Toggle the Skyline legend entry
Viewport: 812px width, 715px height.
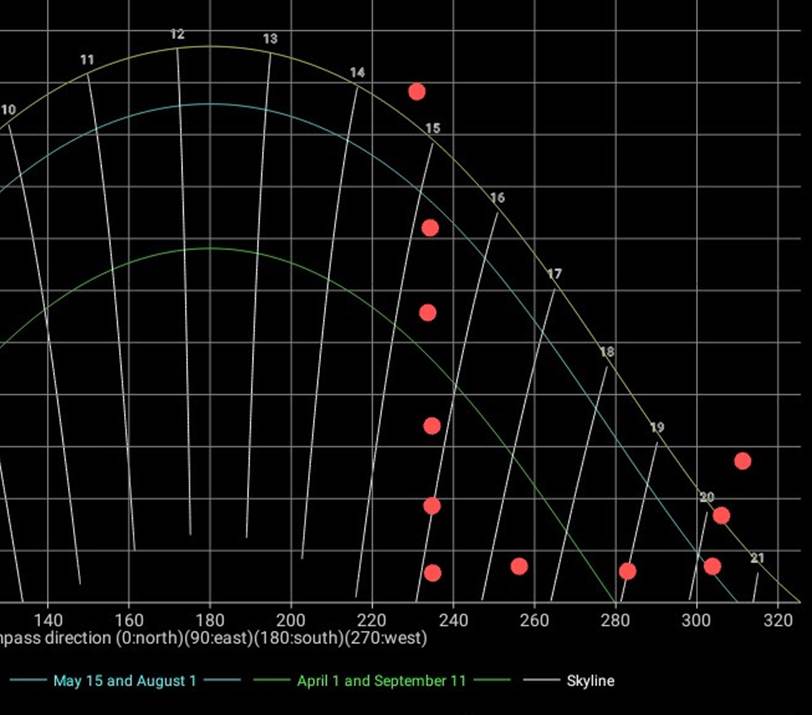(590, 681)
